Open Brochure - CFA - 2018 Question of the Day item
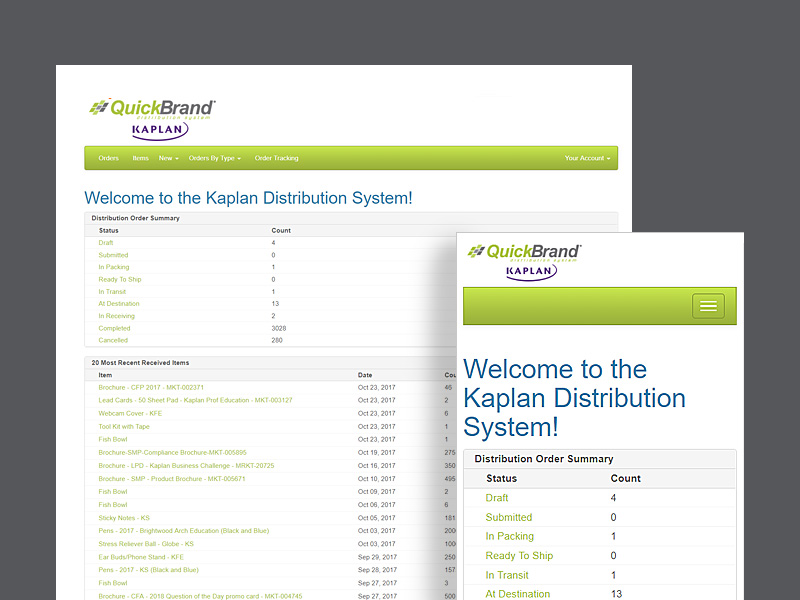Screen dimensions: 800x600 point(201,596)
